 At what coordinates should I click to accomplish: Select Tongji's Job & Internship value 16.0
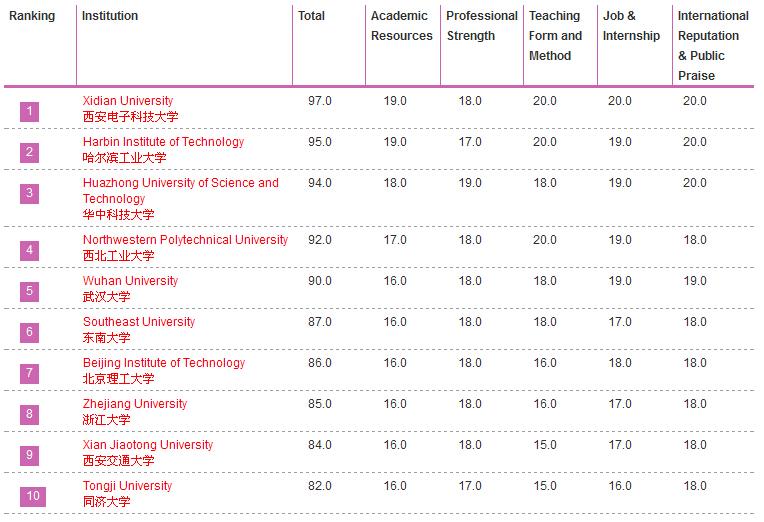pos(620,485)
